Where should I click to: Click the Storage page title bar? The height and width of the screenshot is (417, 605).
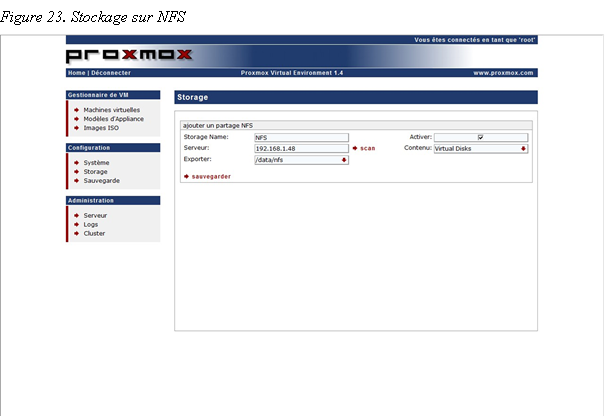click(x=356, y=97)
